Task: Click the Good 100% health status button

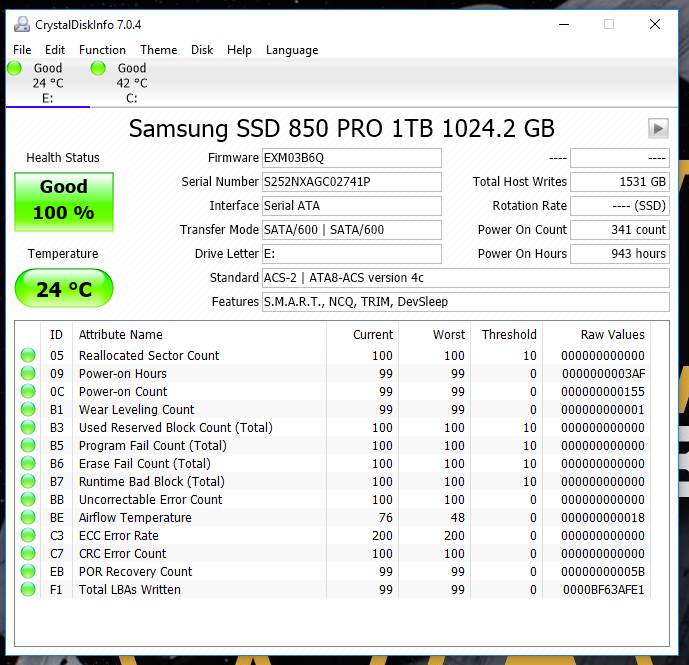Action: [x=64, y=202]
